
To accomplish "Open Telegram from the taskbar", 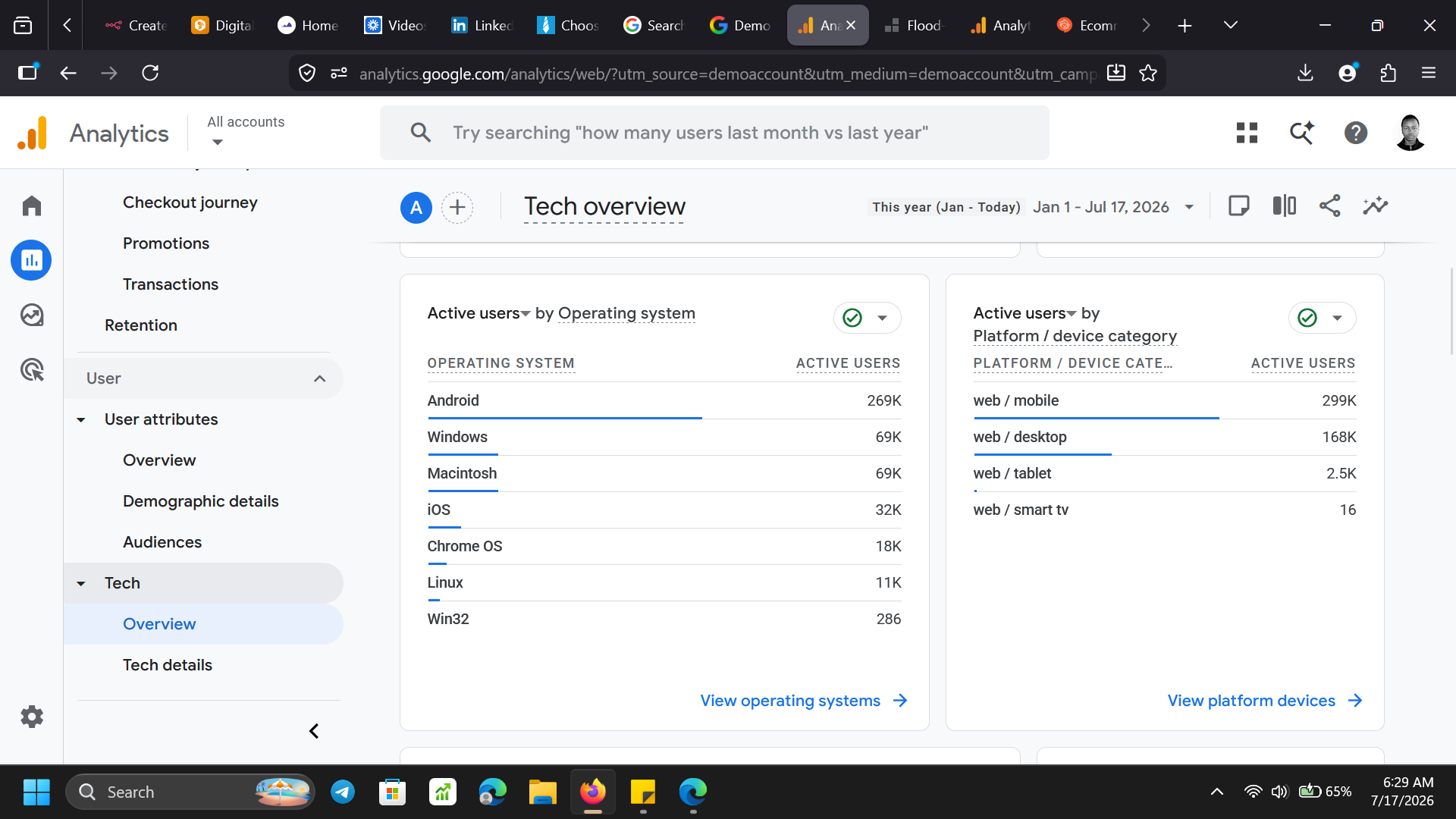I will pyautogui.click(x=343, y=792).
